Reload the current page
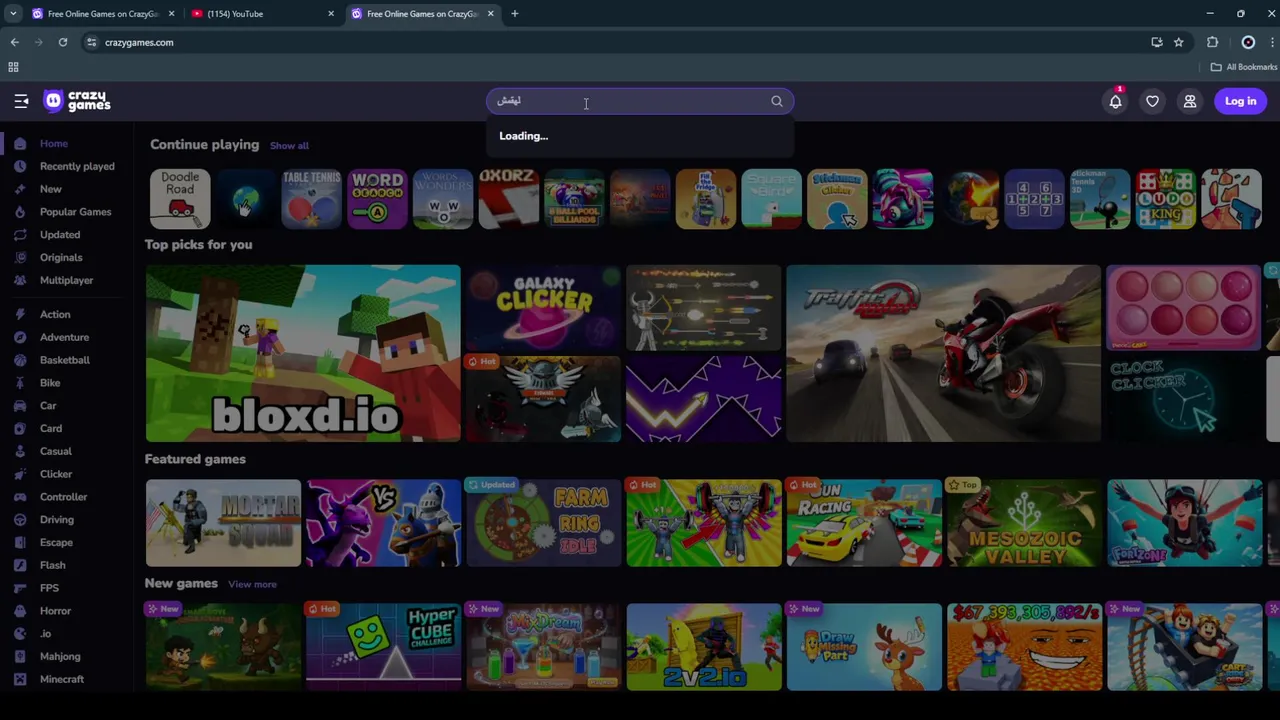The width and height of the screenshot is (1280, 720). click(62, 42)
